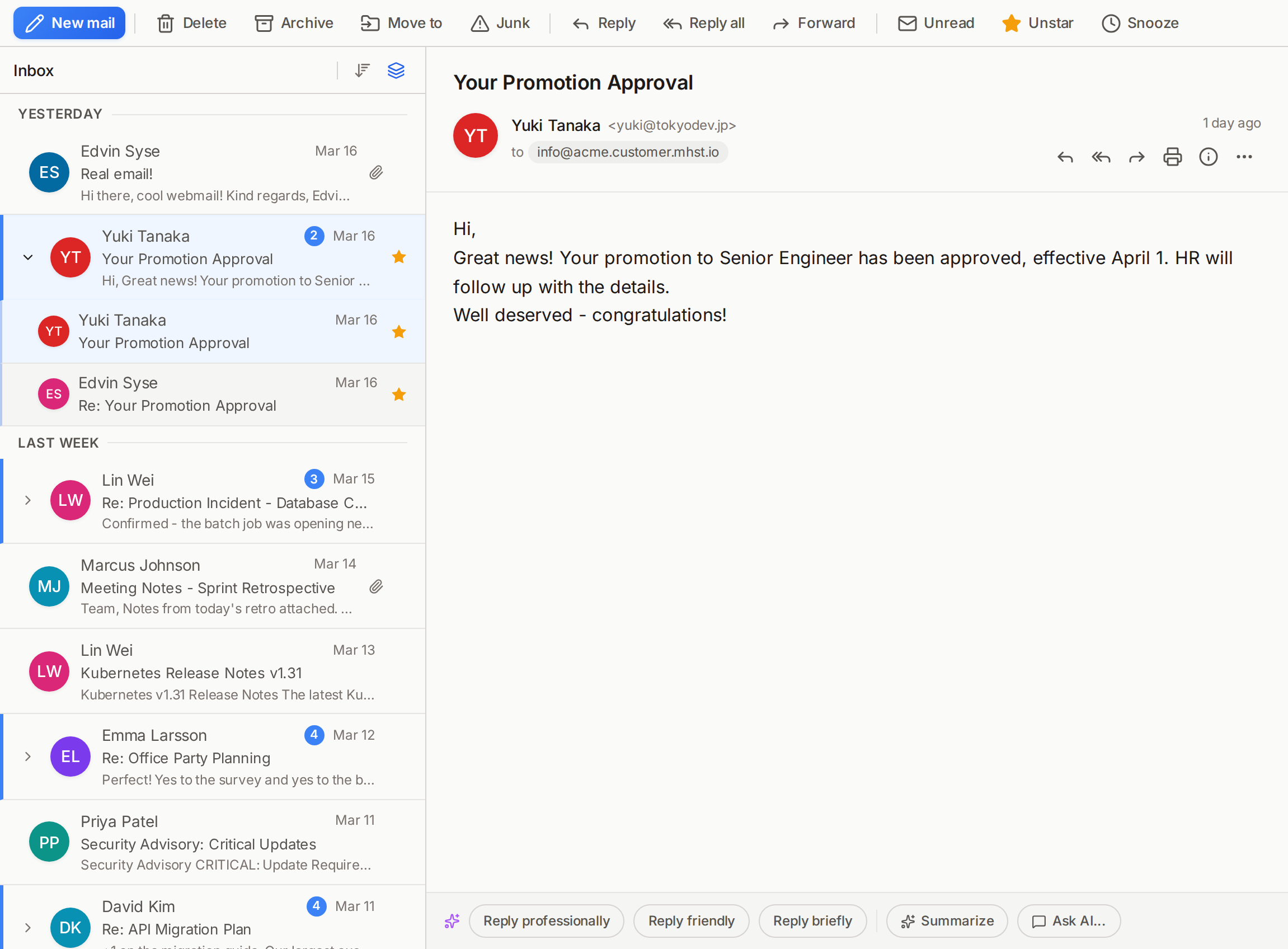Toggle star on second Yuki Tanaka message

[399, 332]
